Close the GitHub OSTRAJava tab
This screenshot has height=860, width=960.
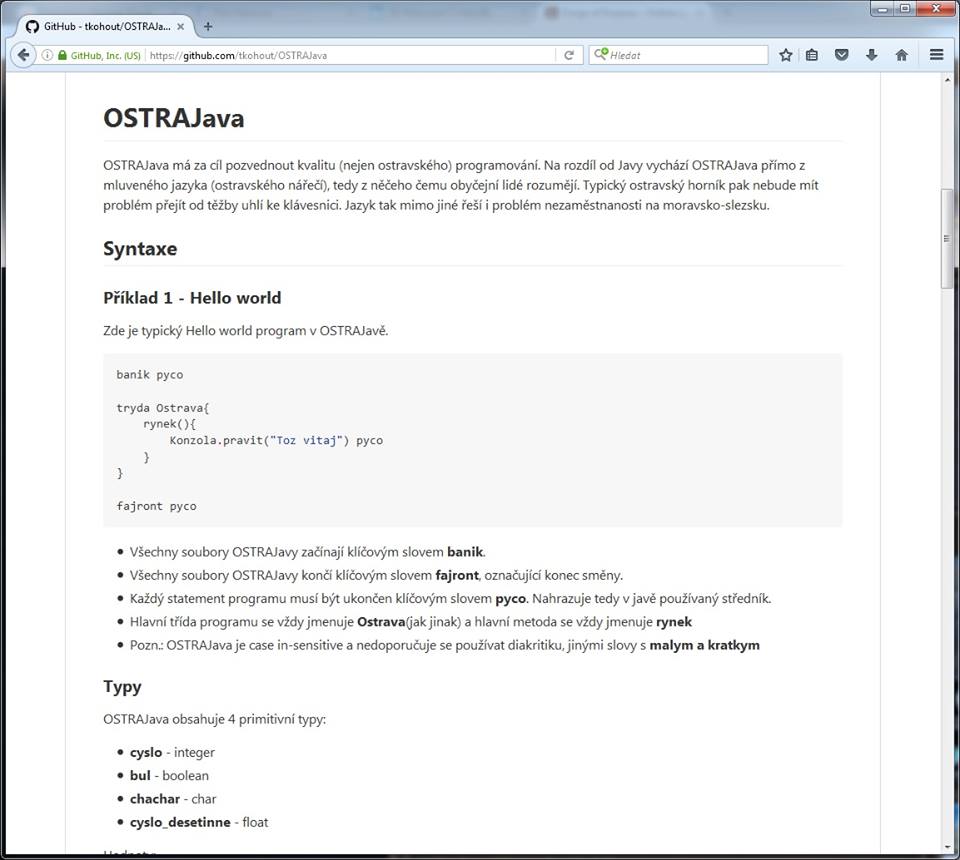(x=181, y=26)
